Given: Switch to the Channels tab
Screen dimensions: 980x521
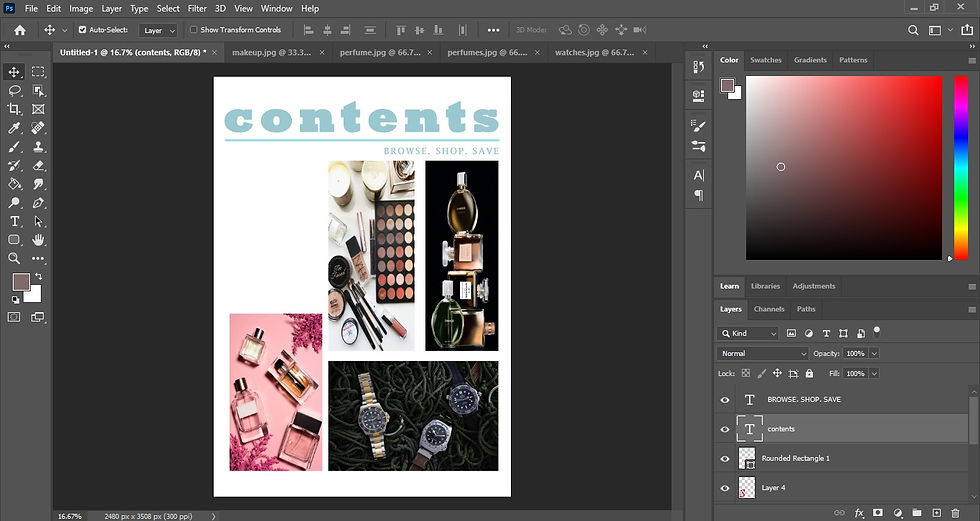Looking at the screenshot, I should [769, 309].
